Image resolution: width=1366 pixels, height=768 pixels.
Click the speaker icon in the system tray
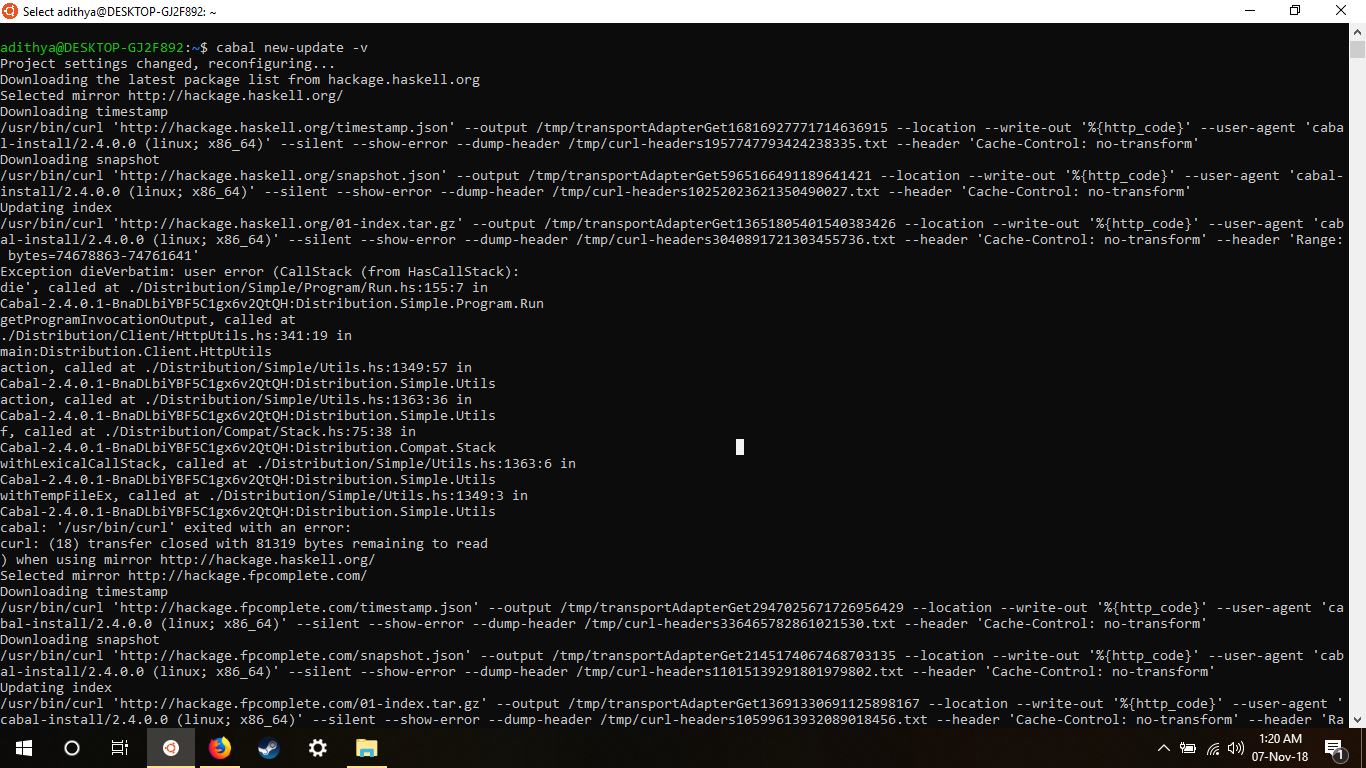pos(1235,747)
